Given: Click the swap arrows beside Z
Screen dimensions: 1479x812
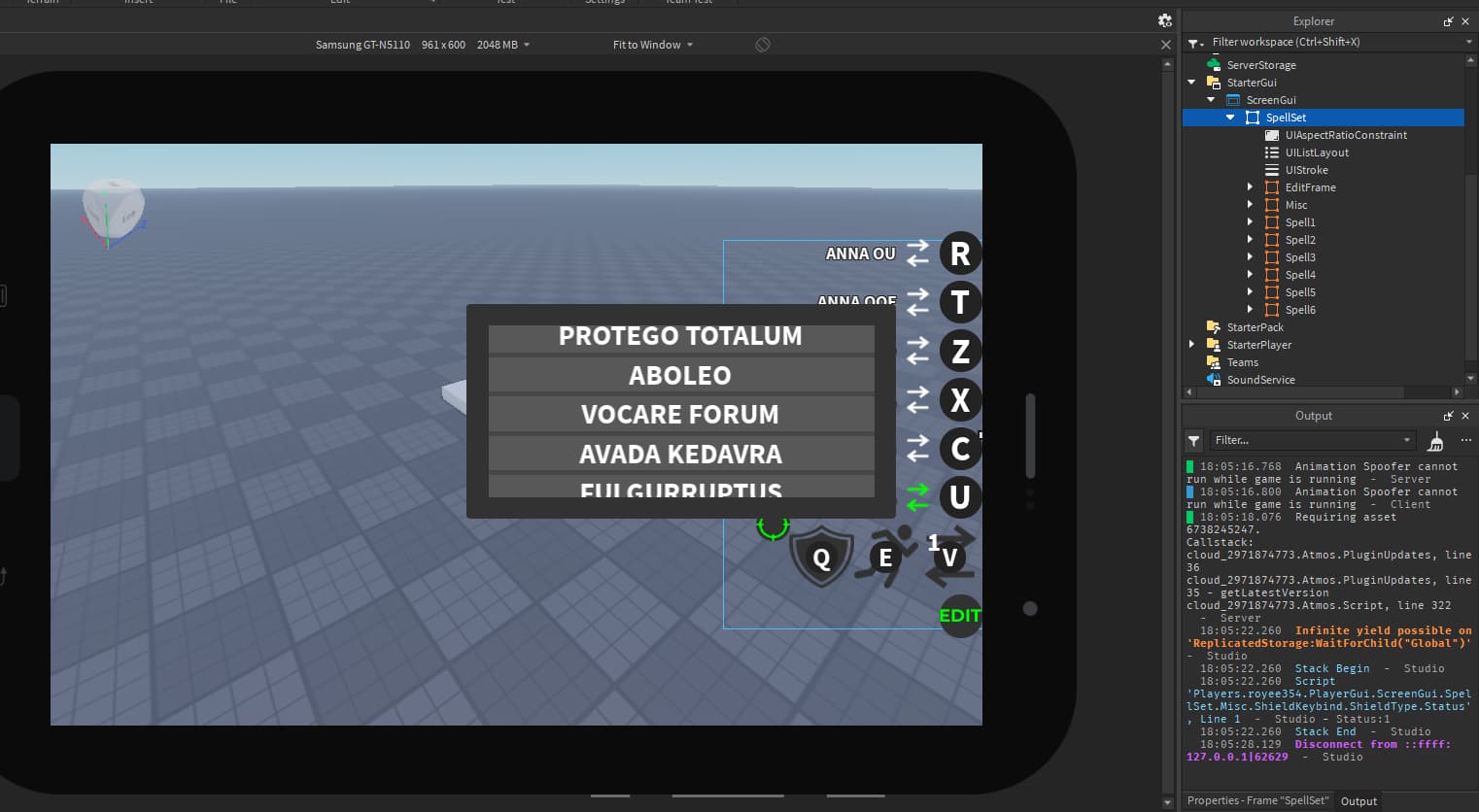Looking at the screenshot, I should (918, 351).
